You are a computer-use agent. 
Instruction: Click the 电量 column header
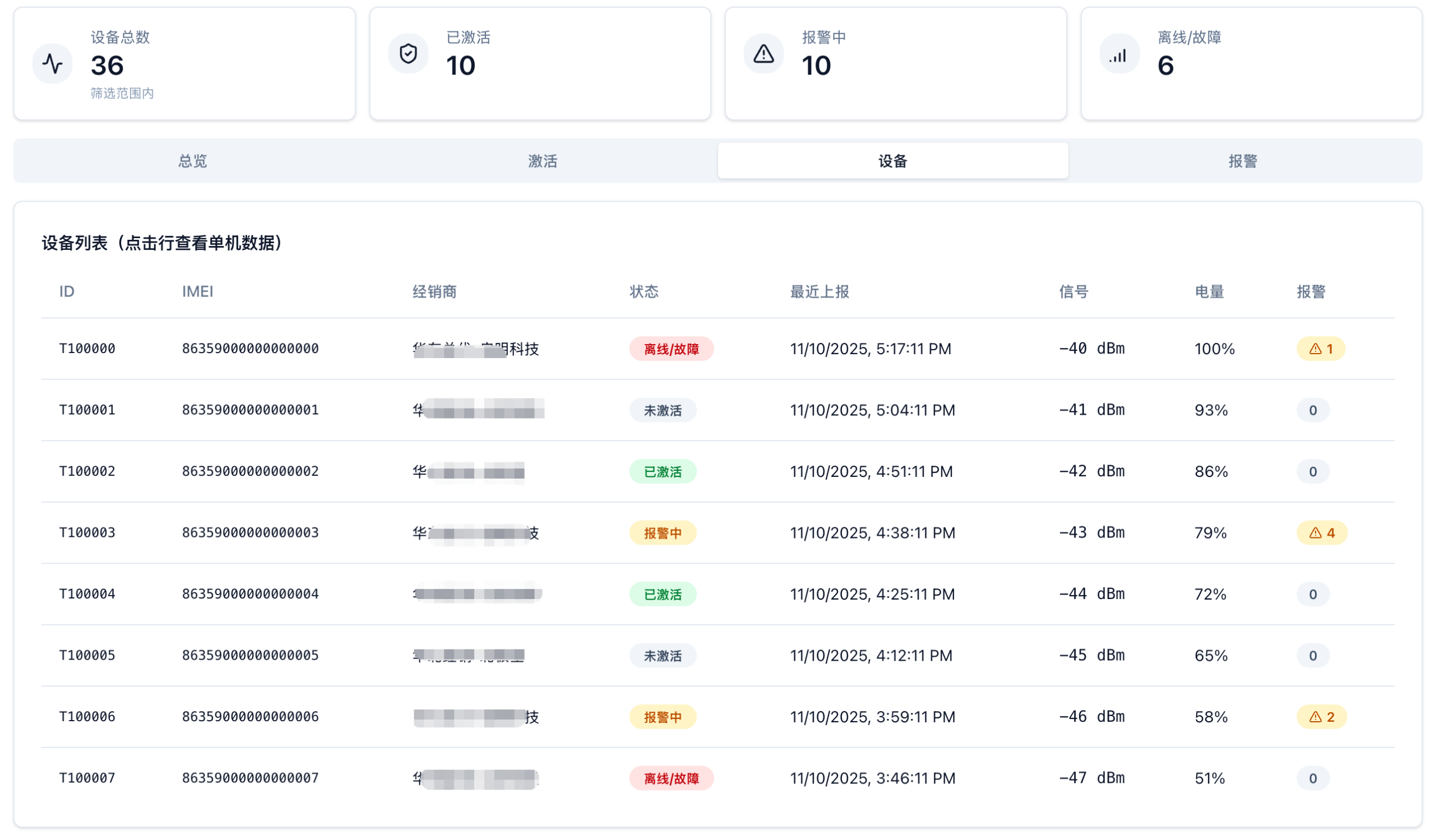coord(1209,292)
